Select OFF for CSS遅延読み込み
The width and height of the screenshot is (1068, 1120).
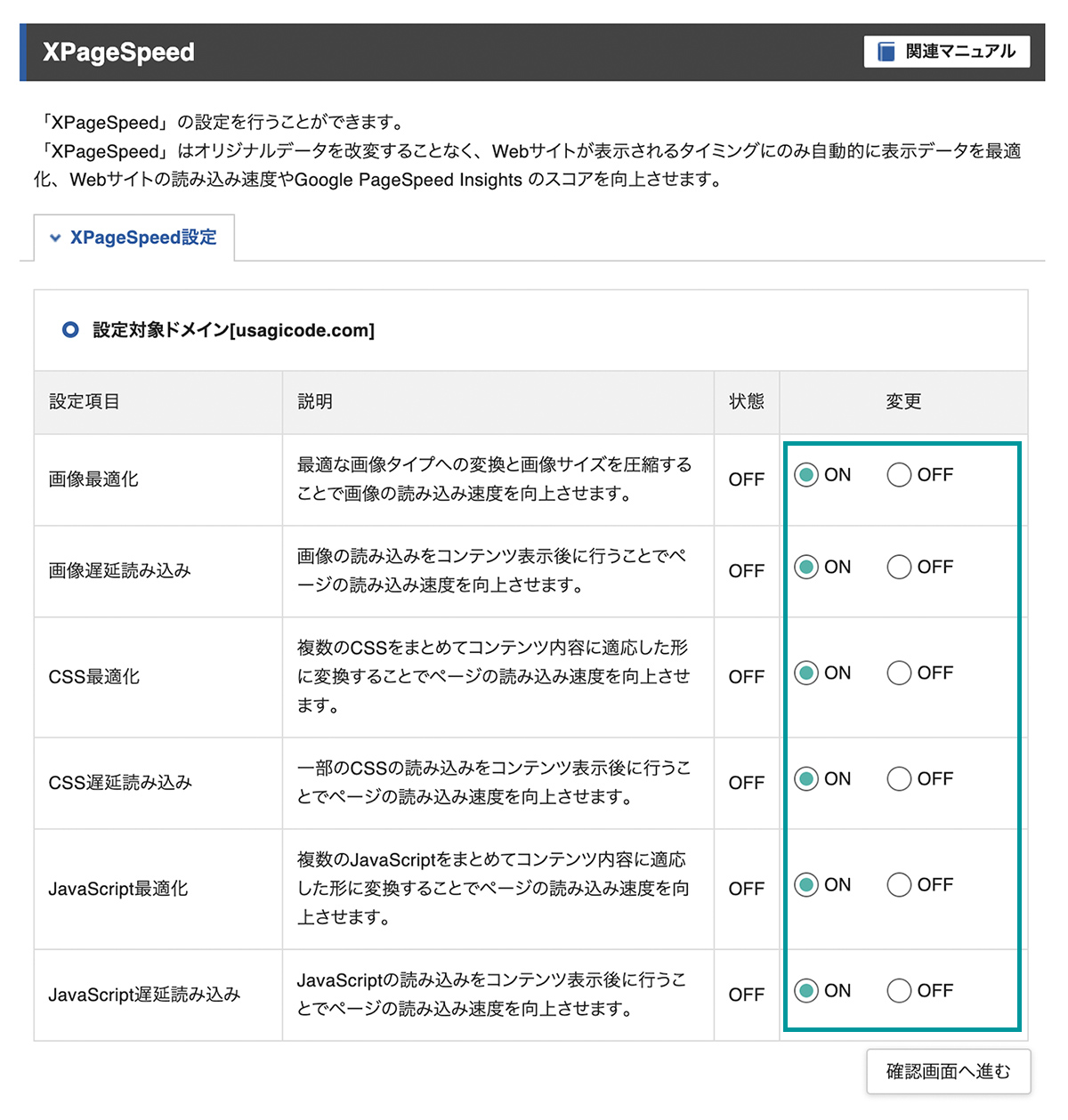pos(899,778)
